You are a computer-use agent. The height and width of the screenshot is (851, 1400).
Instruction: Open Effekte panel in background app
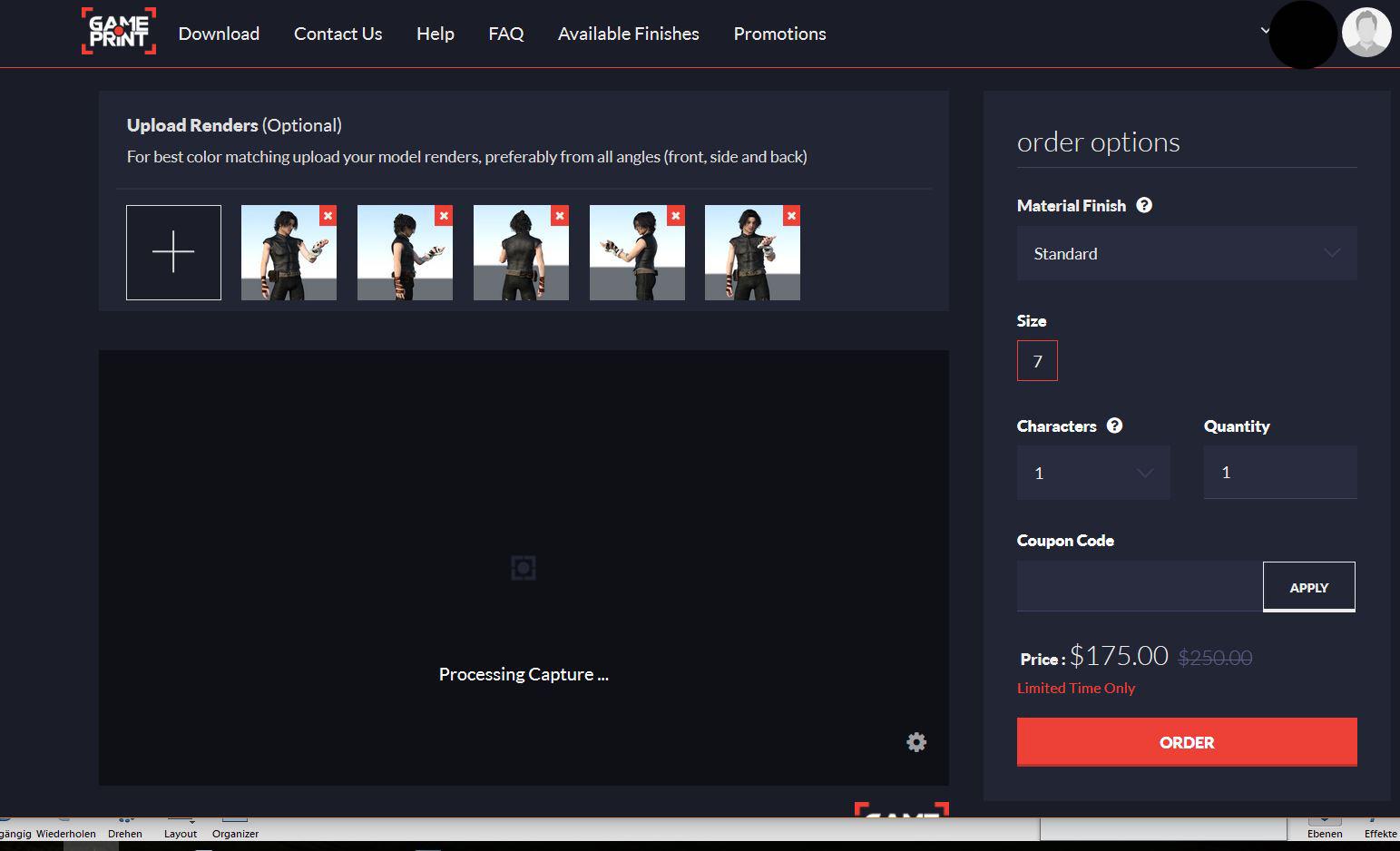(x=1381, y=834)
